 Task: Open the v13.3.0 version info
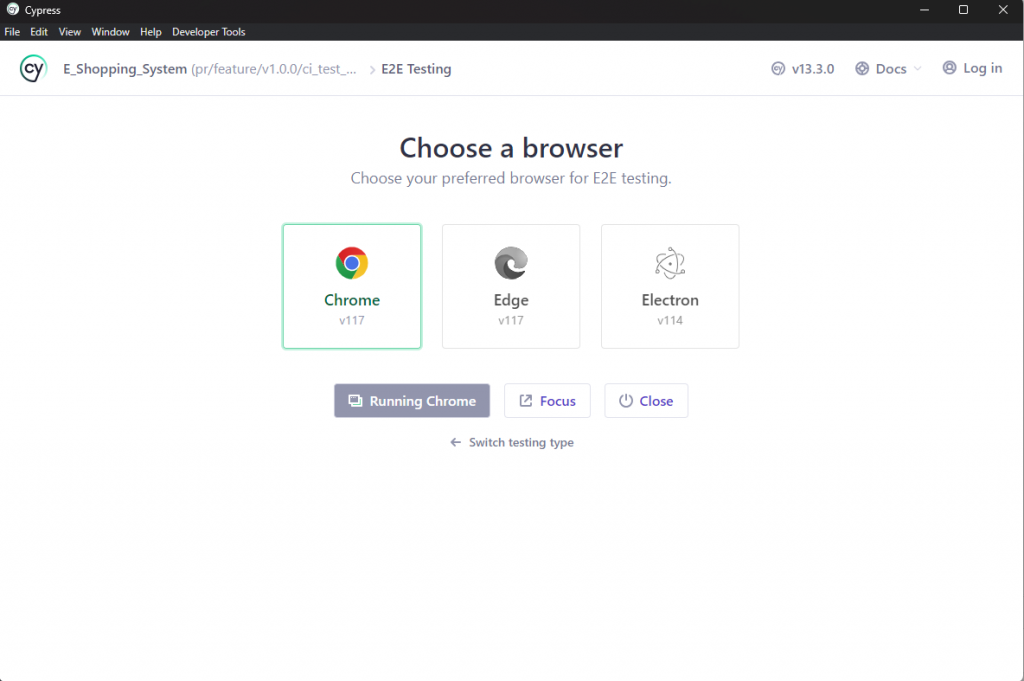pos(803,69)
